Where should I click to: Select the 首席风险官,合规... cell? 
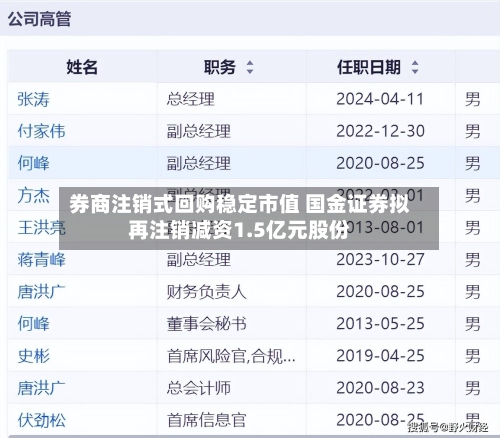coord(231,356)
